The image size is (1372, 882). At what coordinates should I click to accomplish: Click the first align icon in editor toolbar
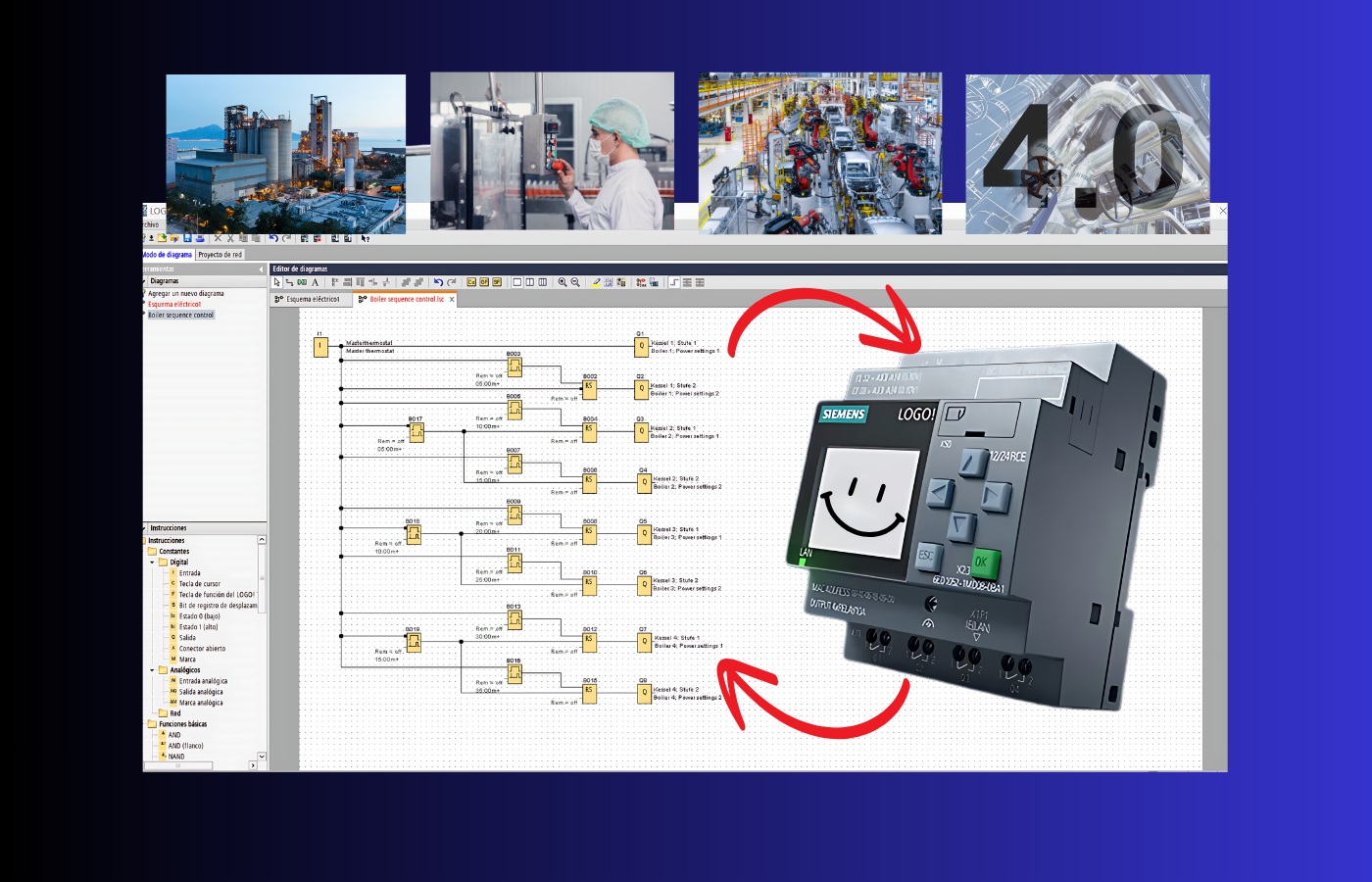335,282
